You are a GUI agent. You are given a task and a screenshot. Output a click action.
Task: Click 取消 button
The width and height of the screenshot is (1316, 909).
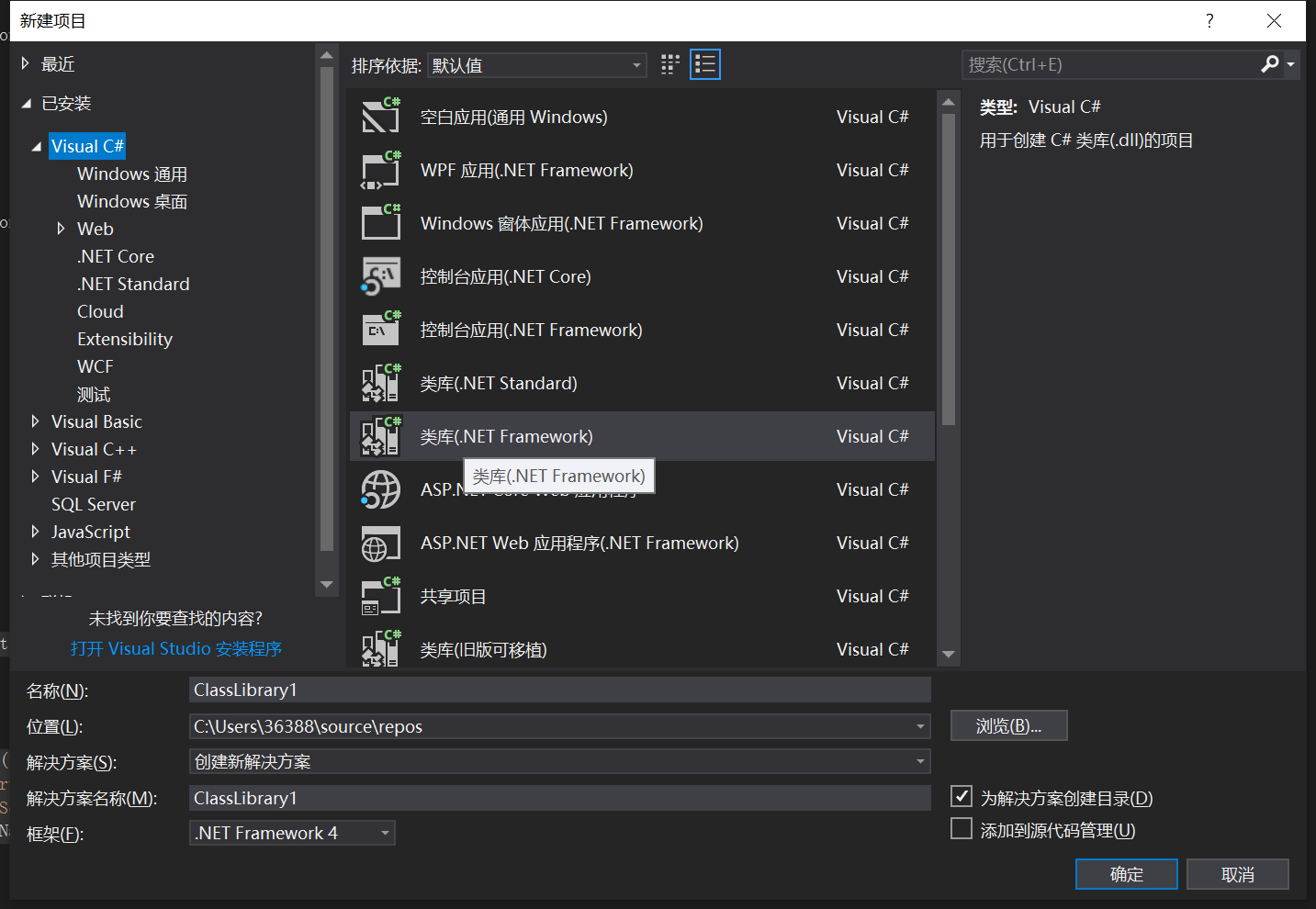point(1238,874)
